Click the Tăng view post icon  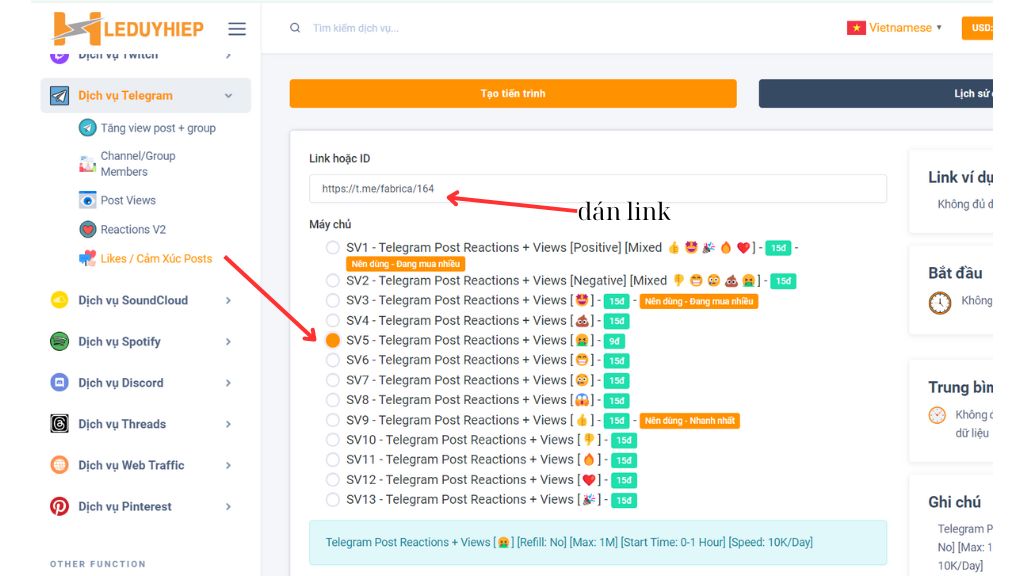click(88, 127)
